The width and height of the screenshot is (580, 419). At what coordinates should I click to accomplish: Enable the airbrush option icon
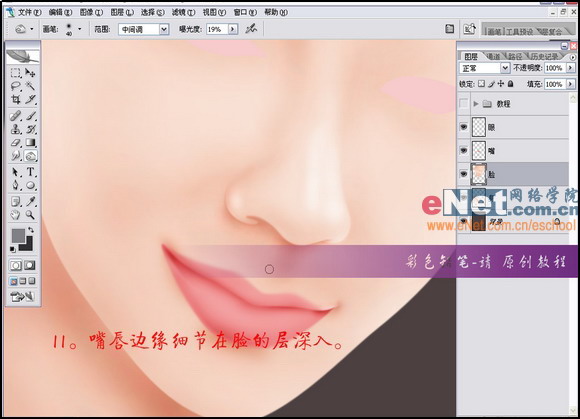click(251, 28)
